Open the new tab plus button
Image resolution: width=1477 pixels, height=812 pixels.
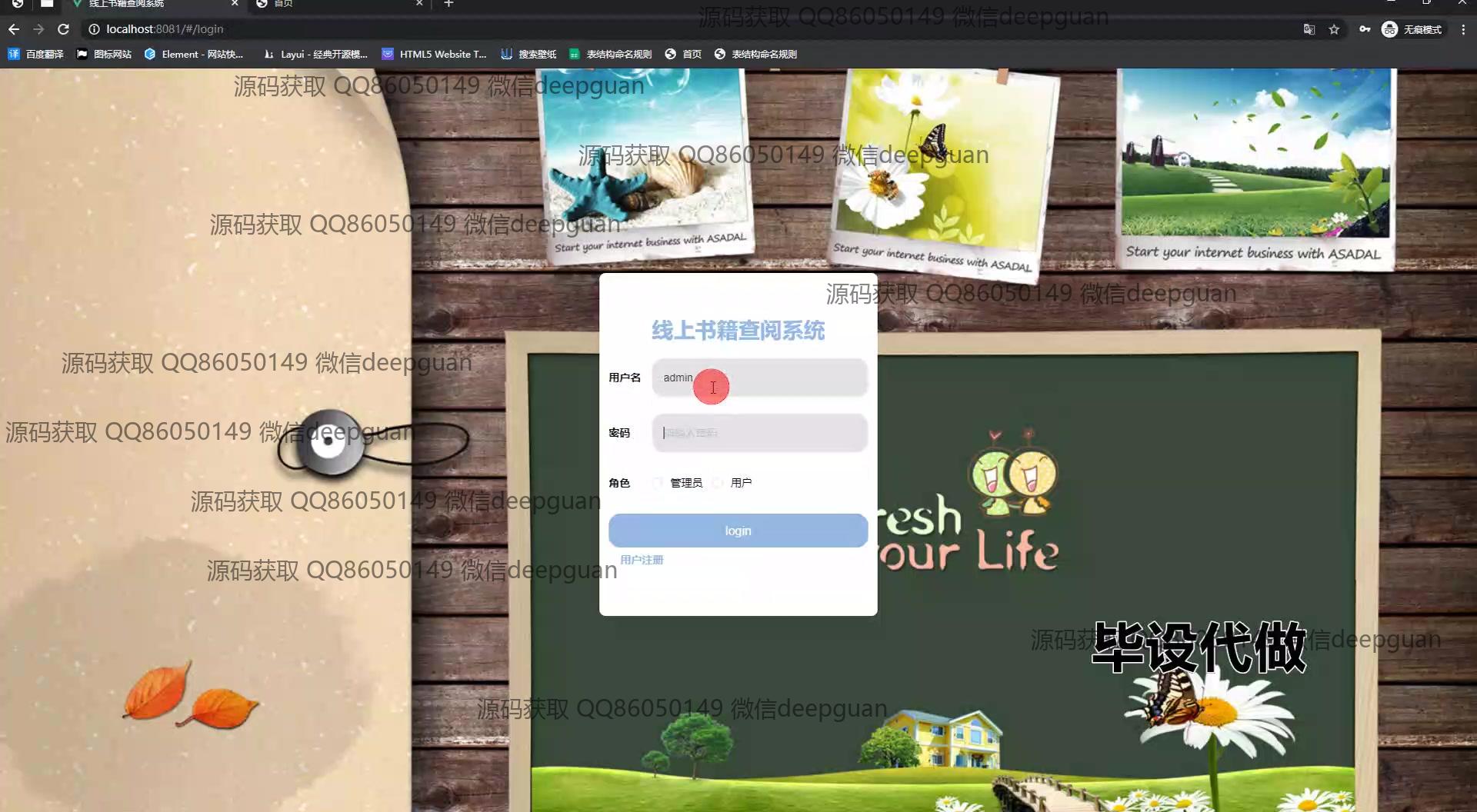pyautogui.click(x=448, y=4)
